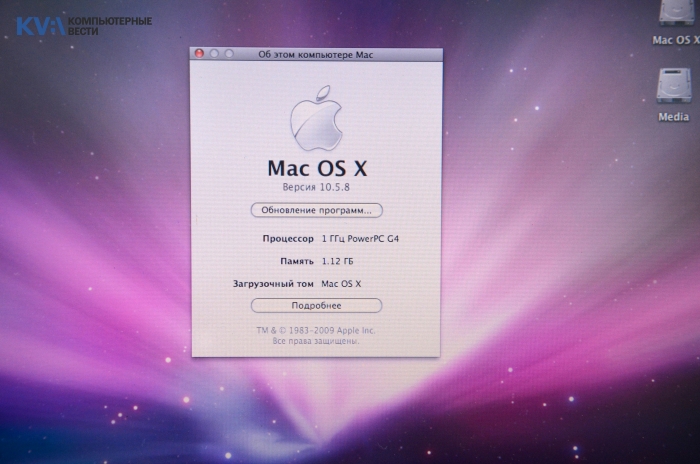
Task: Select the Mac OS X hard drive icon
Action: (677, 12)
